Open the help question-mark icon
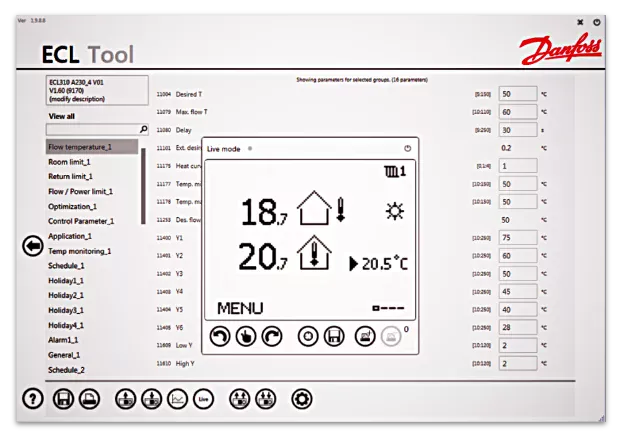The image size is (620, 439). pyautogui.click(x=33, y=399)
